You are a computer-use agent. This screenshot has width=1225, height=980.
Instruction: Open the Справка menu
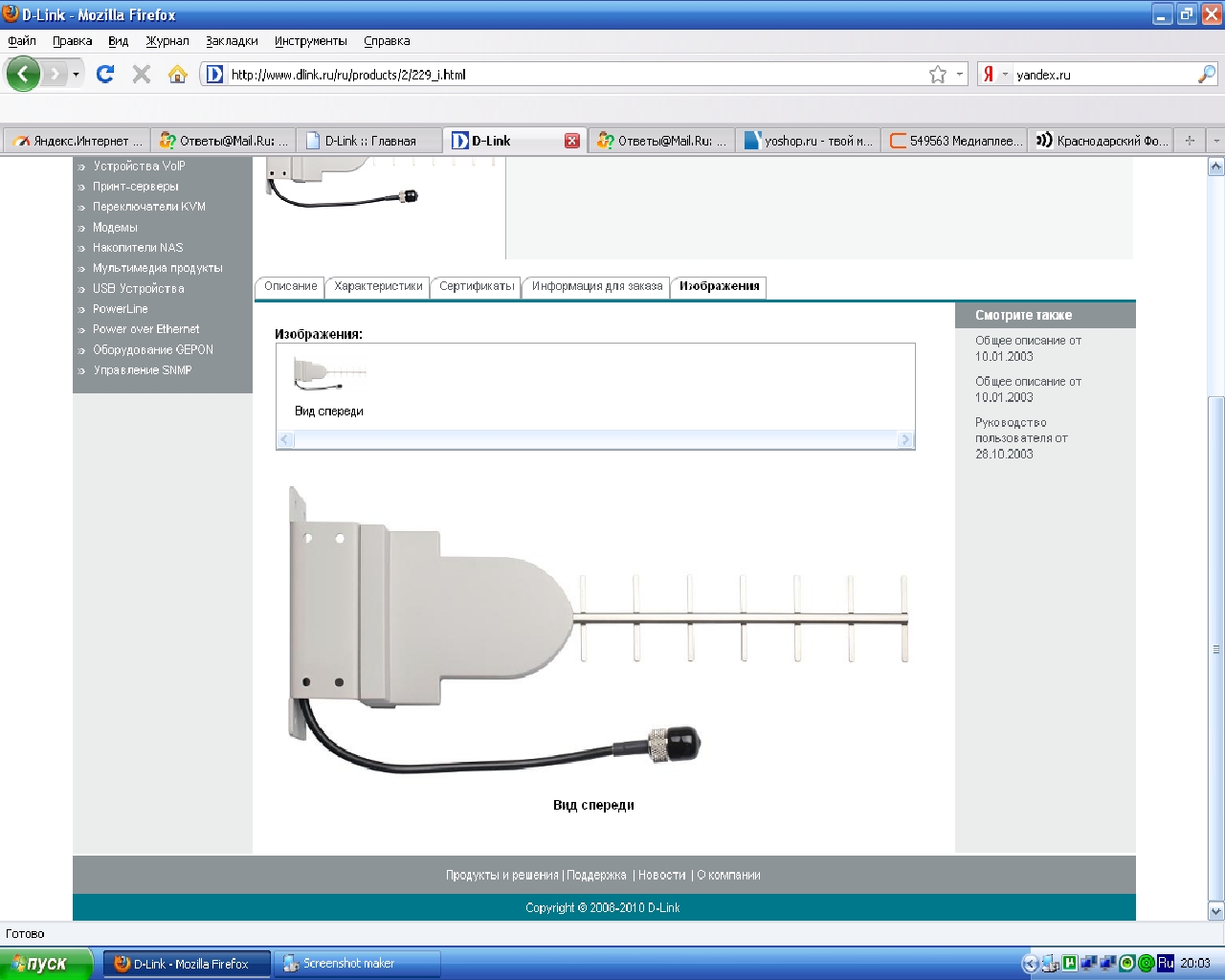(387, 41)
